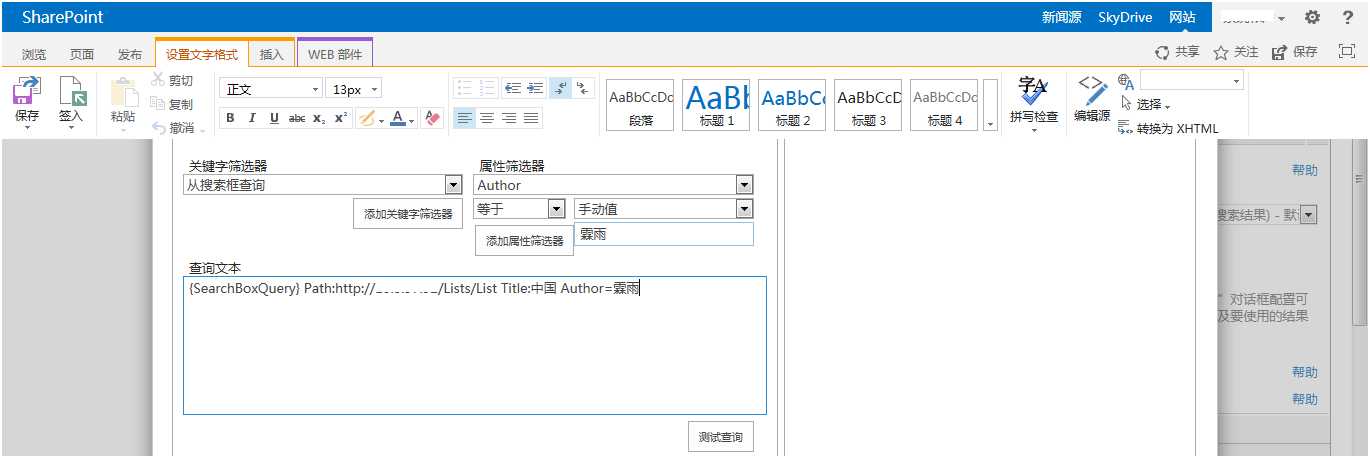Click the Paste (粘贴) clipboard icon
The image size is (1370, 456).
(123, 92)
